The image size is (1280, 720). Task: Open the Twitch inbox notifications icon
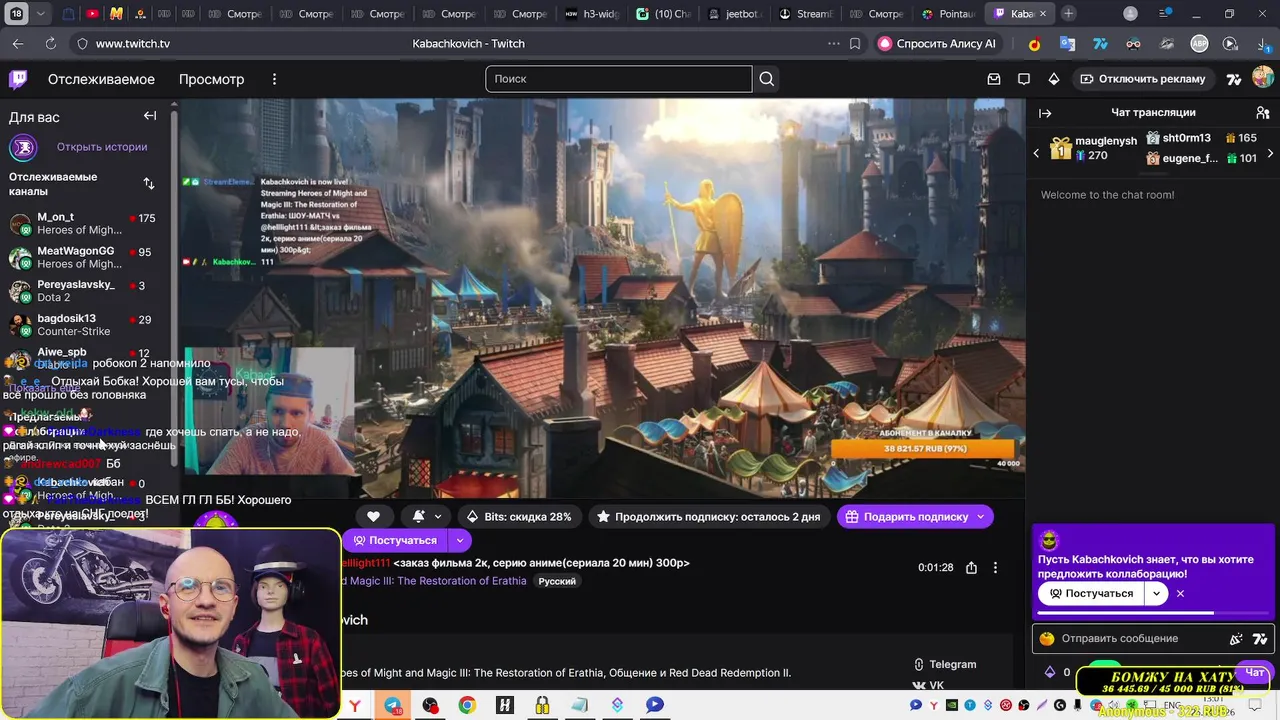tap(993, 79)
